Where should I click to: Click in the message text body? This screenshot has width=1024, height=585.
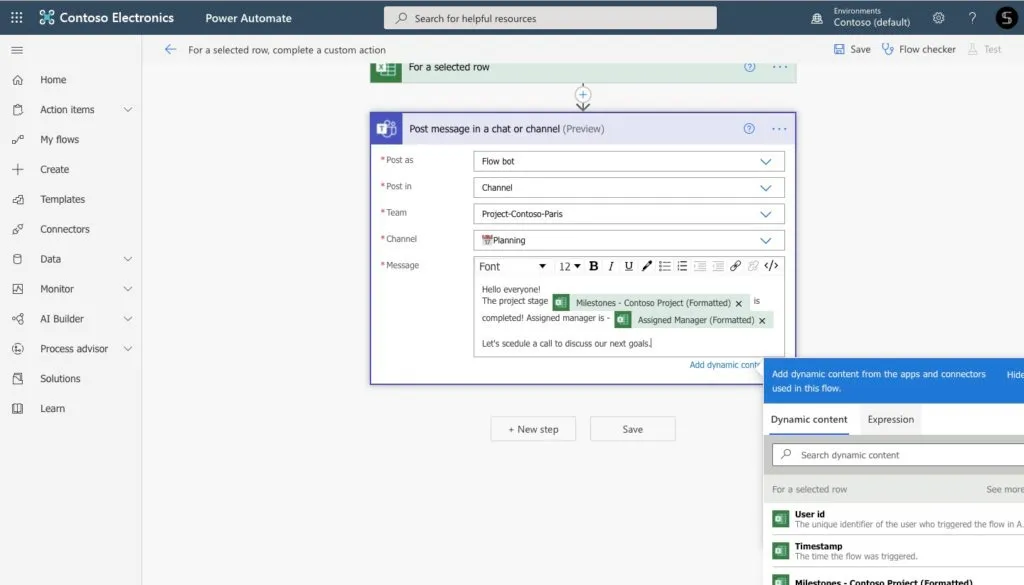629,317
